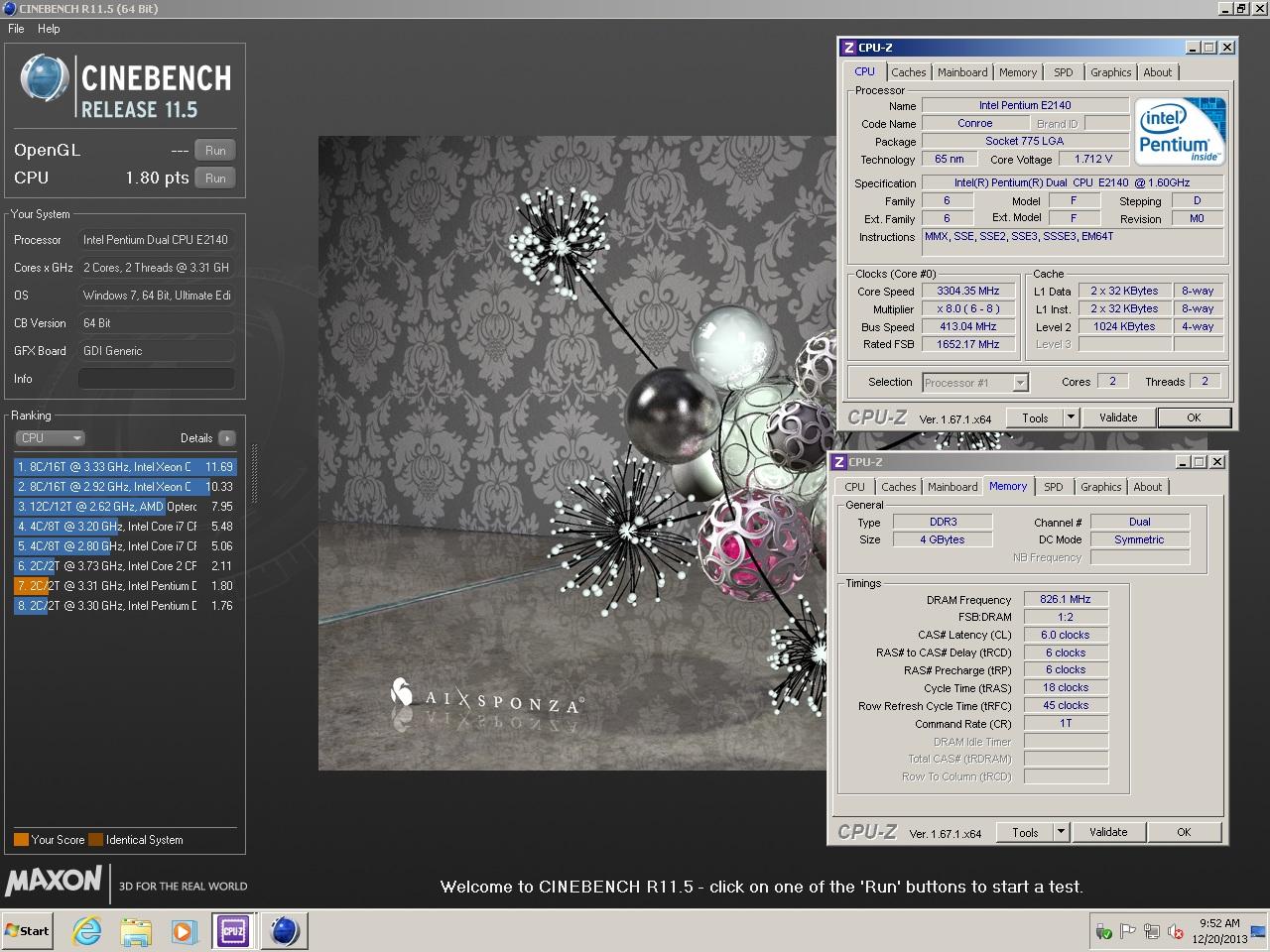Click Tools button in upper CPU-Z window

(x=1035, y=418)
